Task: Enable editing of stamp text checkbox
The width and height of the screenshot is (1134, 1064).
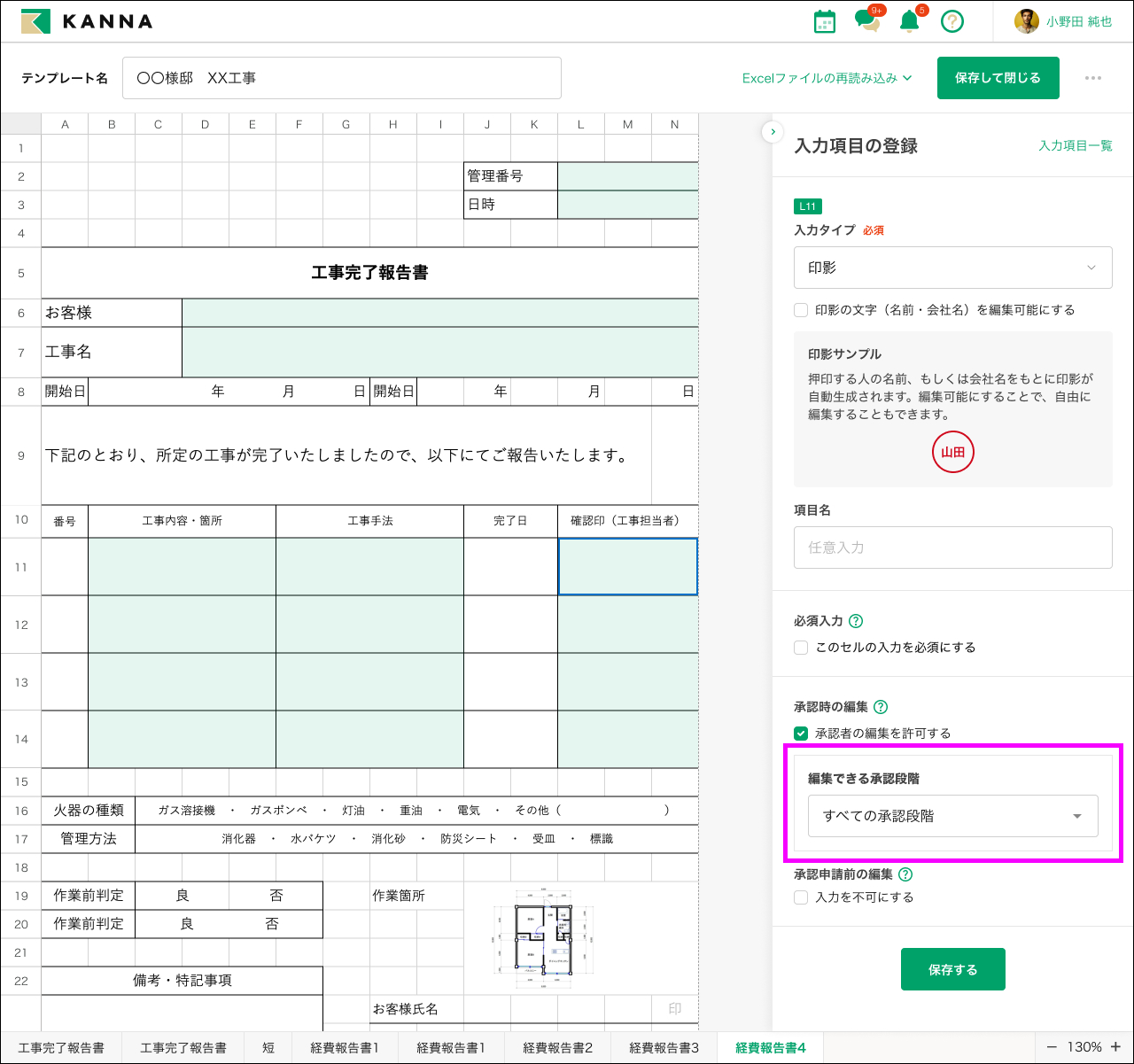Action: point(801,310)
